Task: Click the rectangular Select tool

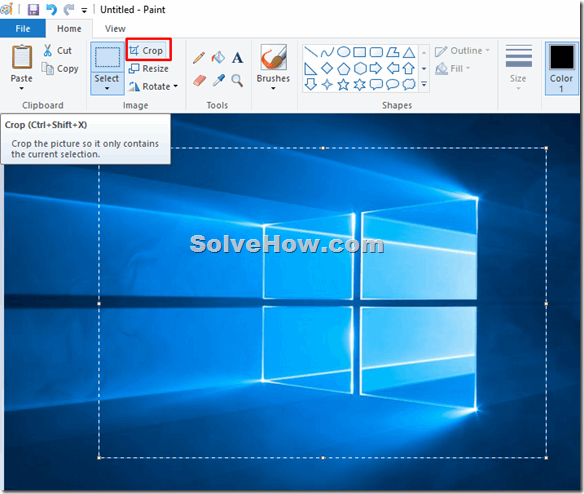Action: (107, 57)
